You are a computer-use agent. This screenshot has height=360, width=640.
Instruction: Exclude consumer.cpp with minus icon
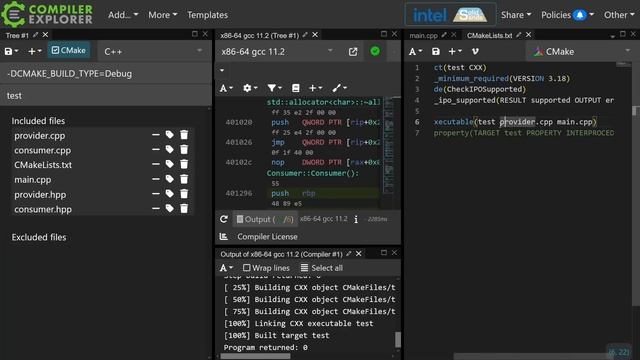pyautogui.click(x=156, y=149)
